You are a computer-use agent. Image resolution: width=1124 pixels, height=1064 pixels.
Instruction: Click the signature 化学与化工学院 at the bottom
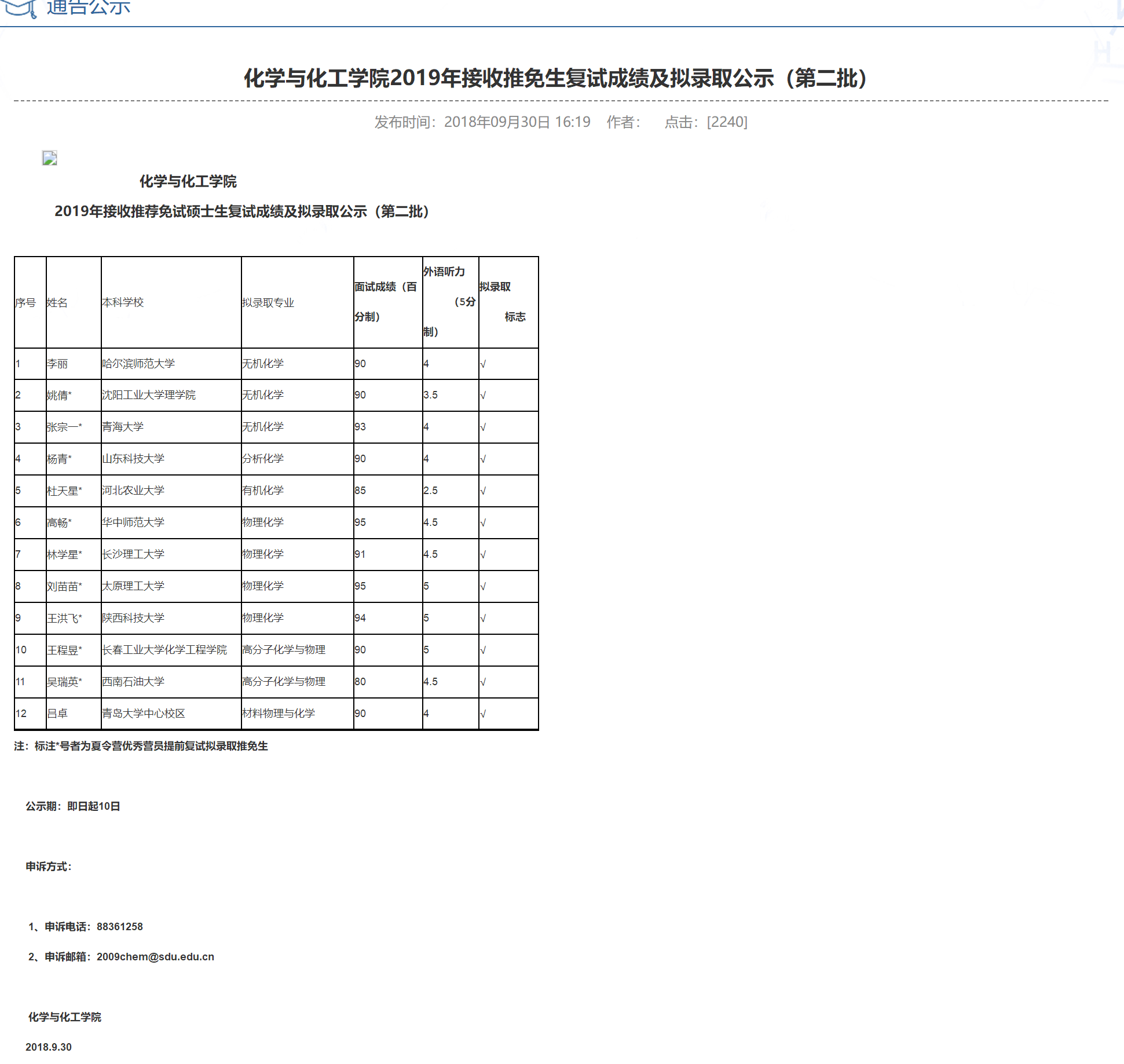tap(65, 1017)
